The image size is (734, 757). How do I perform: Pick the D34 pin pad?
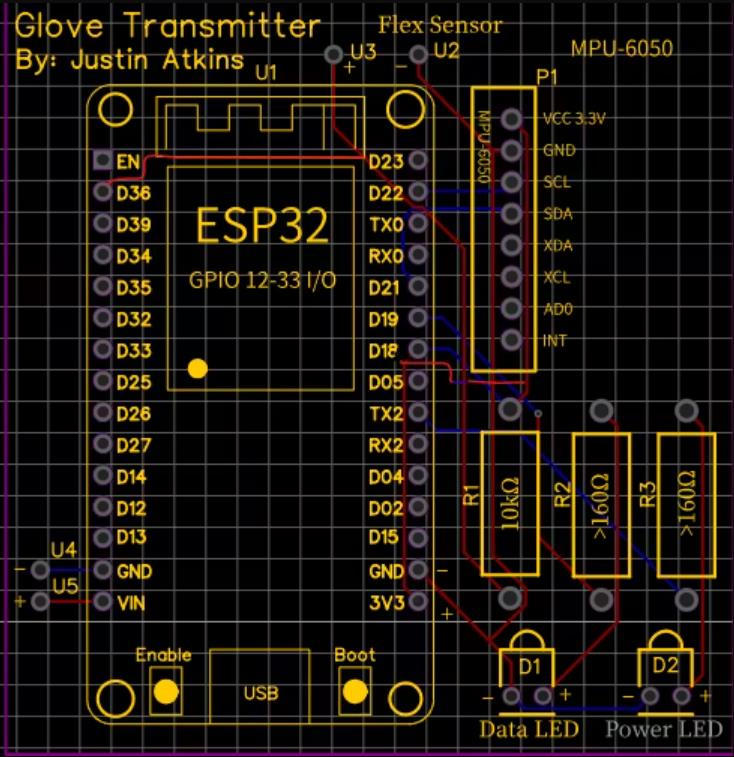coord(102,254)
